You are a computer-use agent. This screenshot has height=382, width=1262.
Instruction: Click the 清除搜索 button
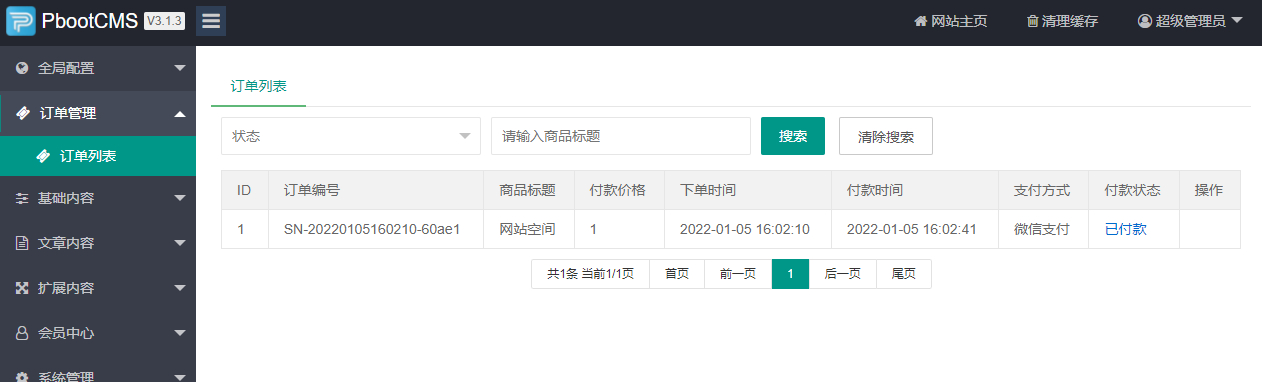pos(886,136)
